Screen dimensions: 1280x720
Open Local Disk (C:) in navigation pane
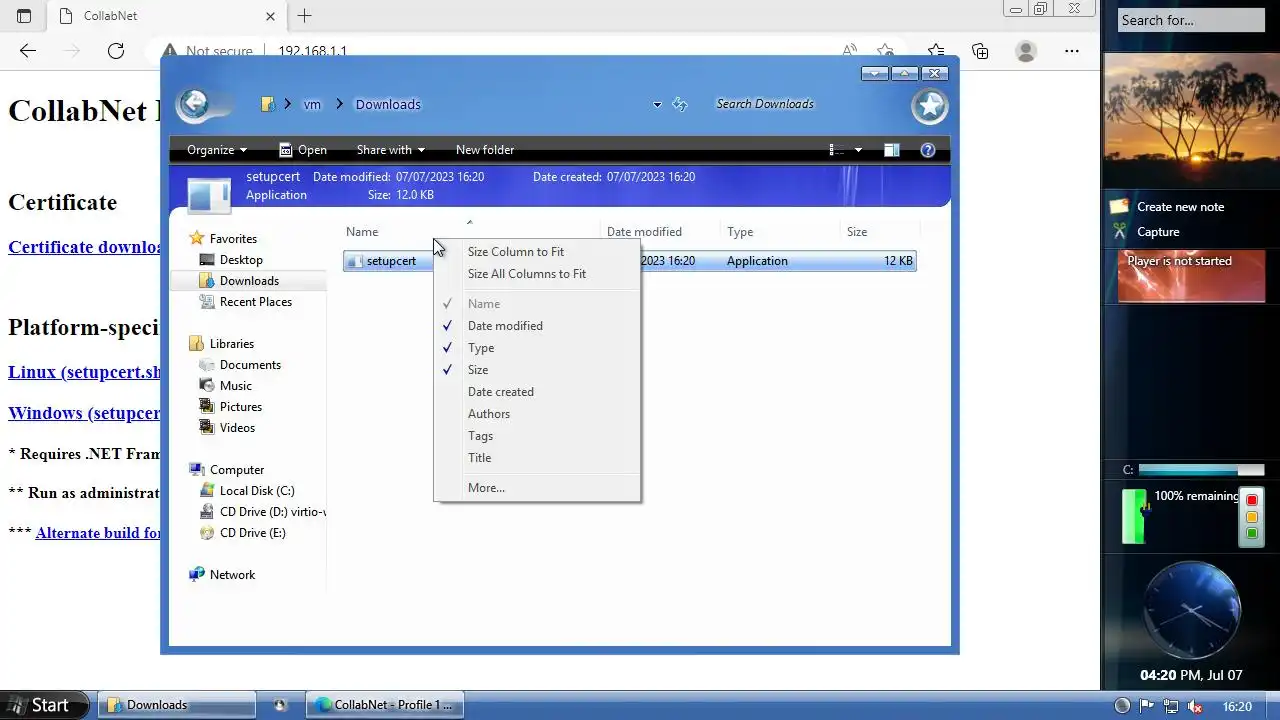point(257,491)
